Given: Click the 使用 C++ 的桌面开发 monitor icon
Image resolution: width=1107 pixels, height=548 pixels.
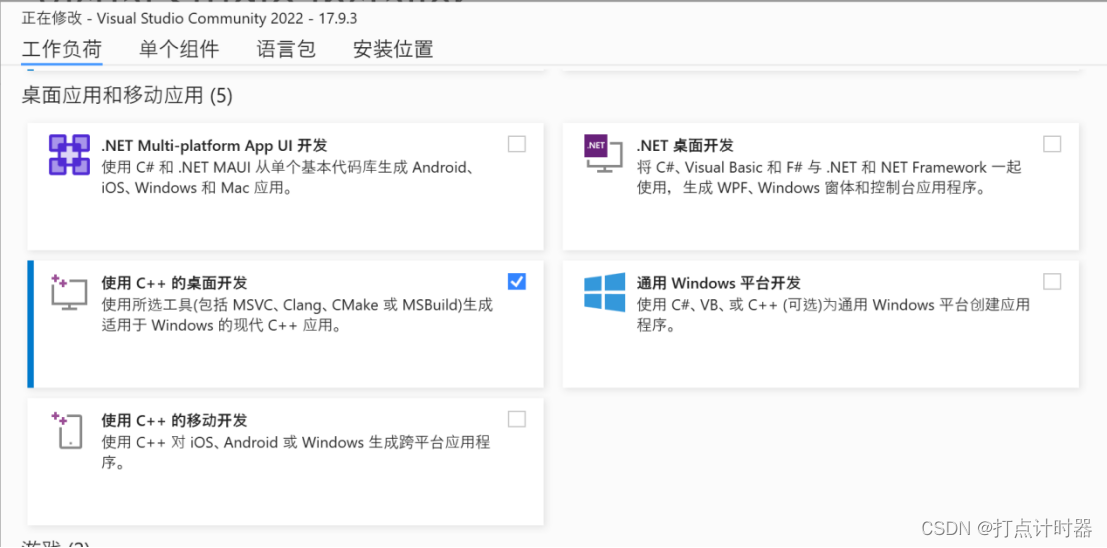Looking at the screenshot, I should [69, 292].
